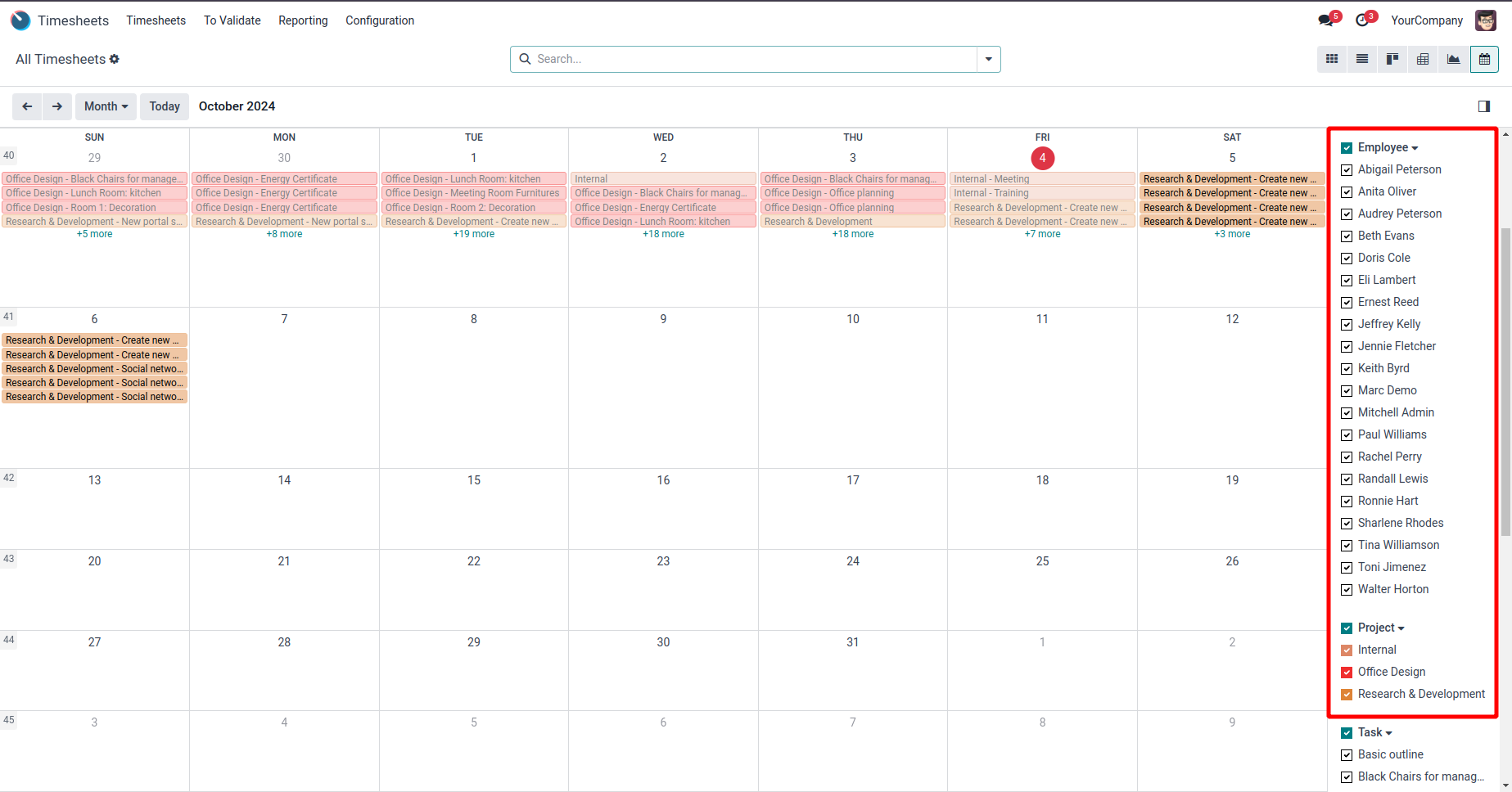The height and width of the screenshot is (792, 1512).
Task: Open the activities clock icon
Action: pyautogui.click(x=1362, y=20)
